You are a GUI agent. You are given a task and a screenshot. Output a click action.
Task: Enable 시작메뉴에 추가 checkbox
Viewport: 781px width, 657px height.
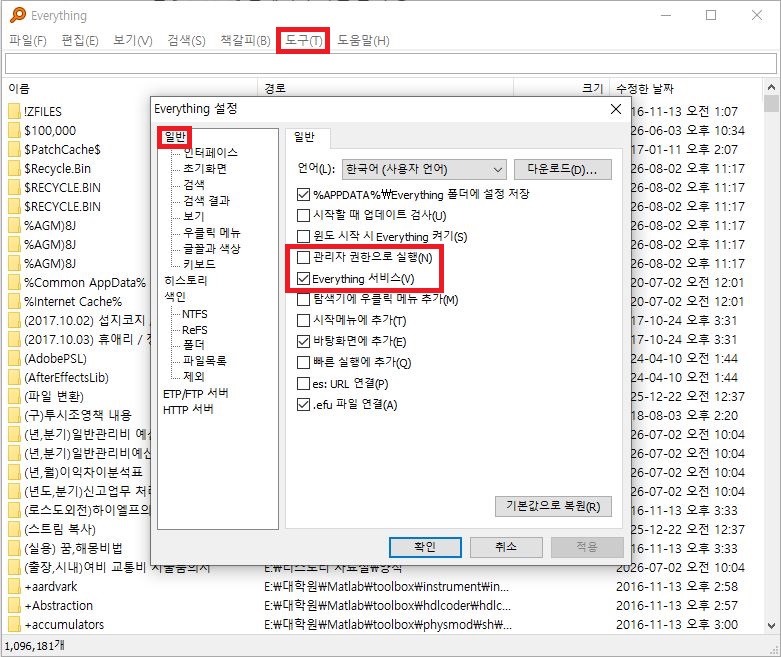[303, 320]
